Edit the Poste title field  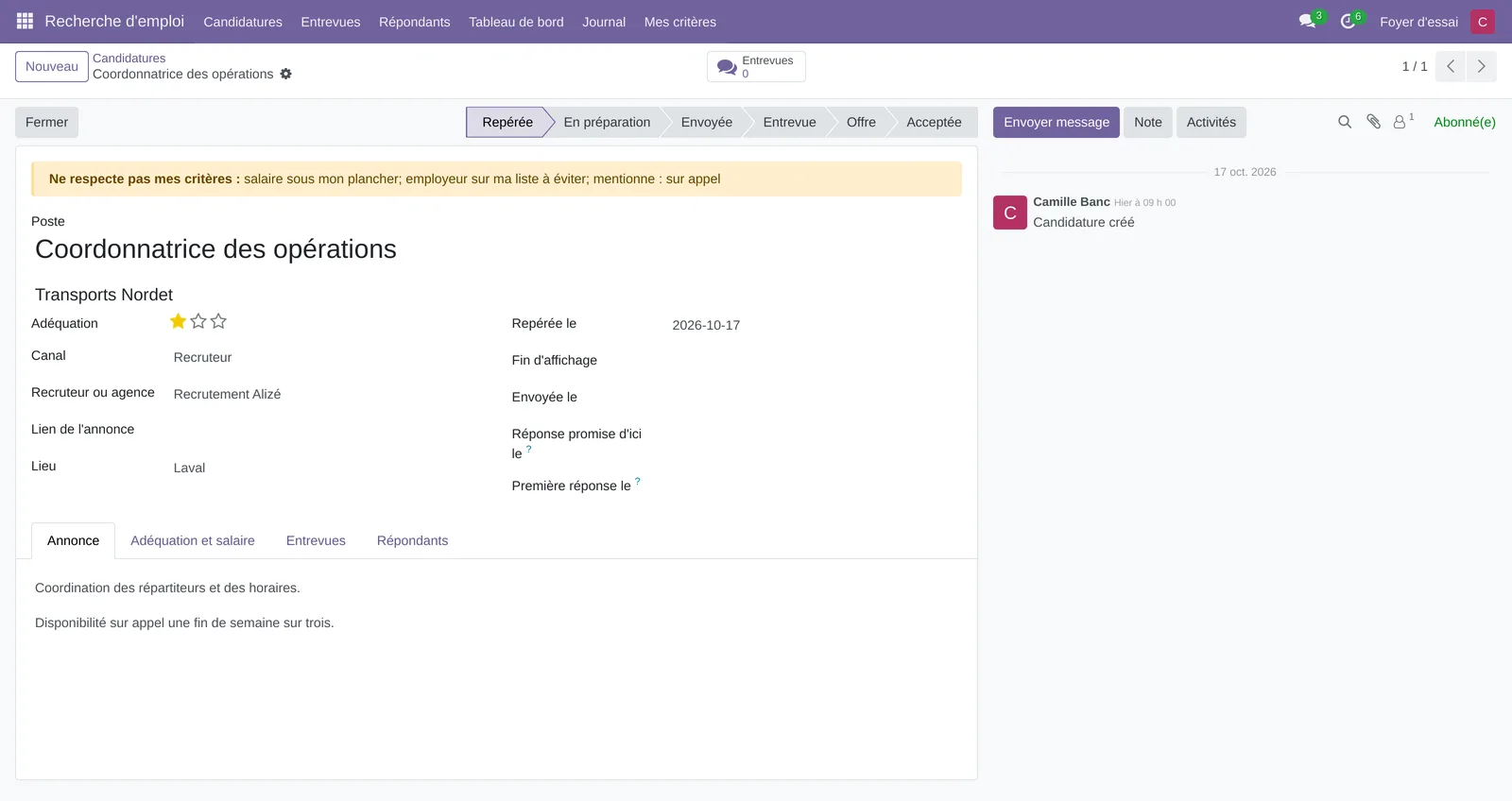tap(497, 249)
